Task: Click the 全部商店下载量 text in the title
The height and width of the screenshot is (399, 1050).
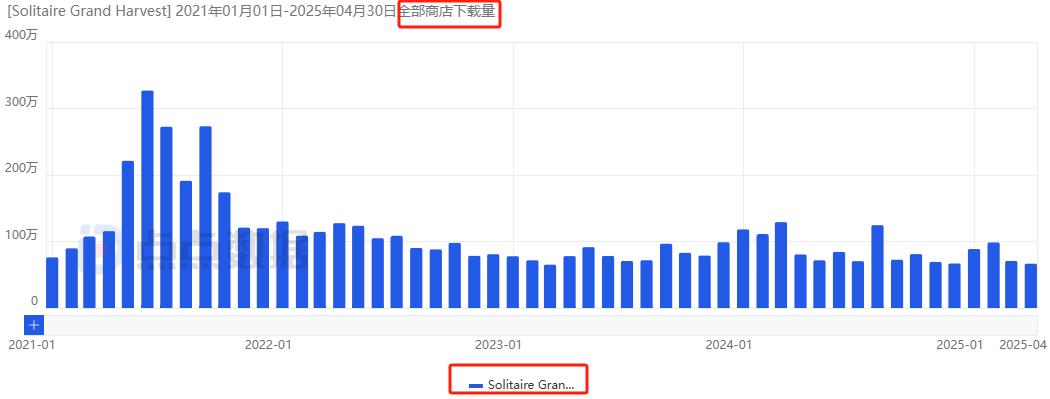Action: [447, 12]
